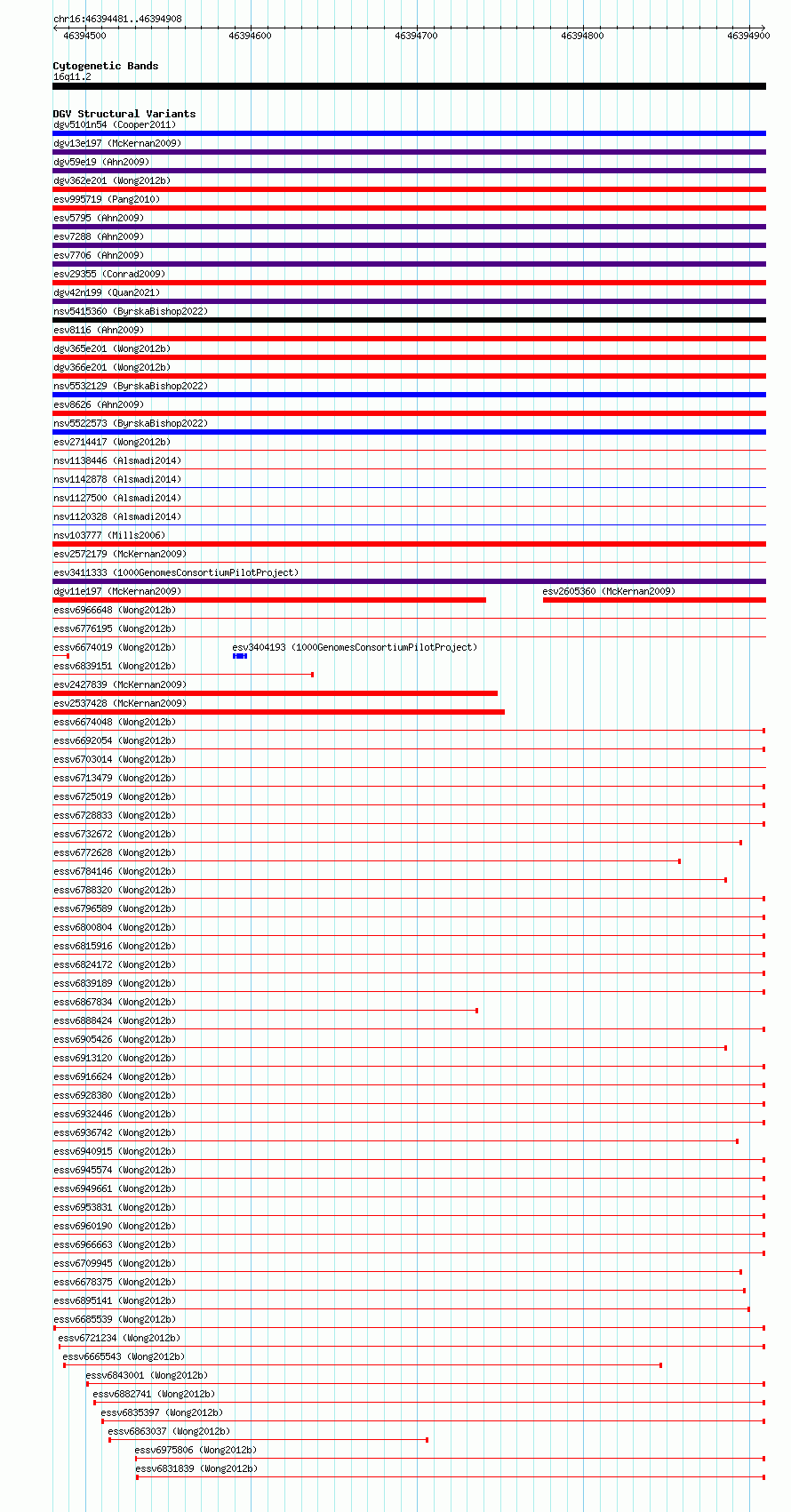The height and width of the screenshot is (1512, 791).
Task: Select esv2605360 (McKernan2009) label
Action: pos(609,591)
